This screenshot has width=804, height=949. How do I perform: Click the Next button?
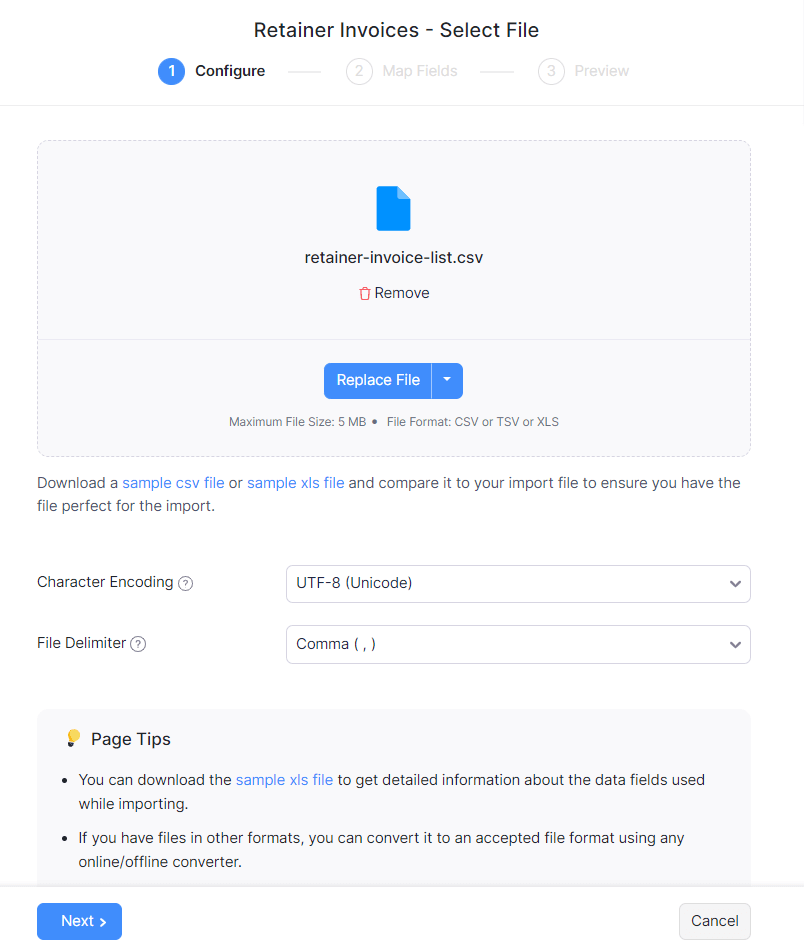click(x=79, y=921)
